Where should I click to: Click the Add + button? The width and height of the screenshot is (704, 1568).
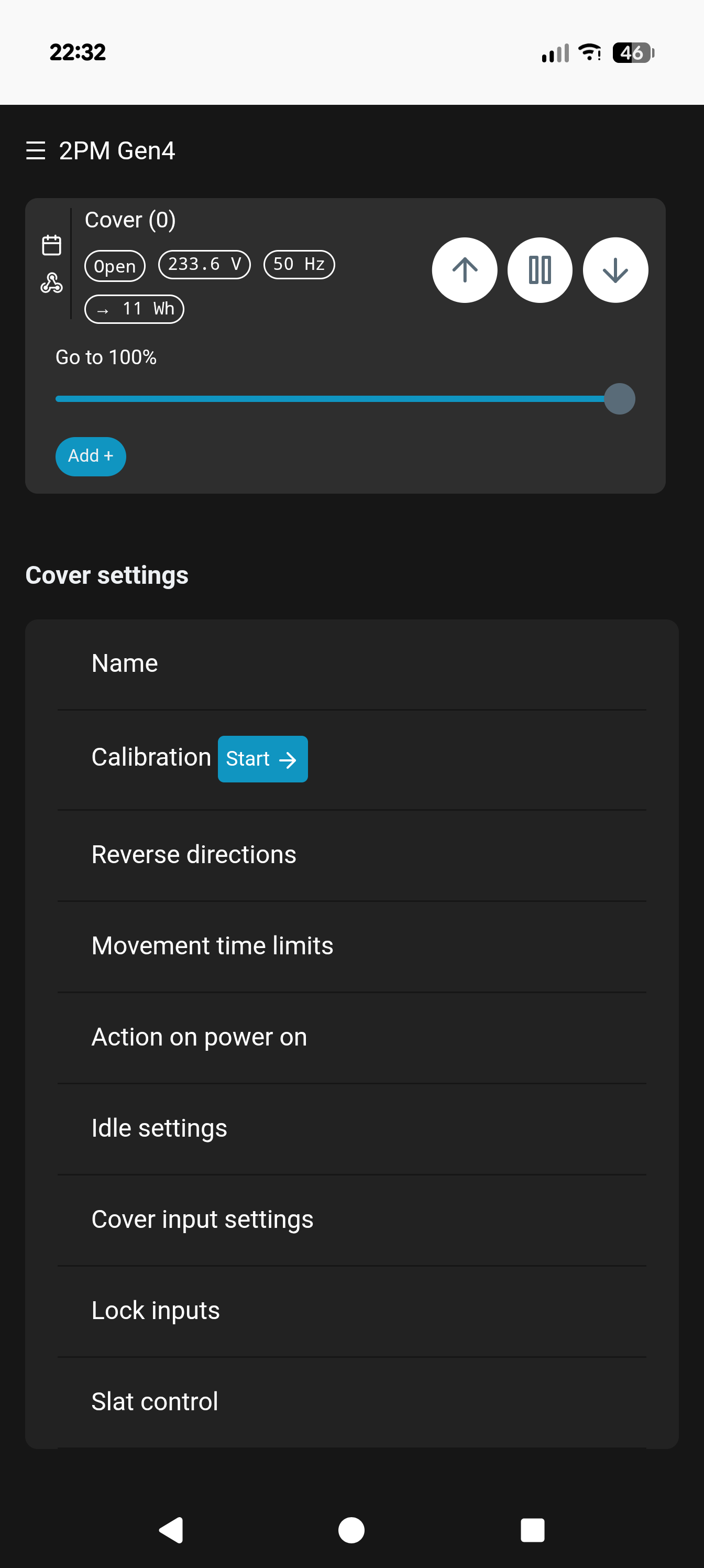(91, 456)
